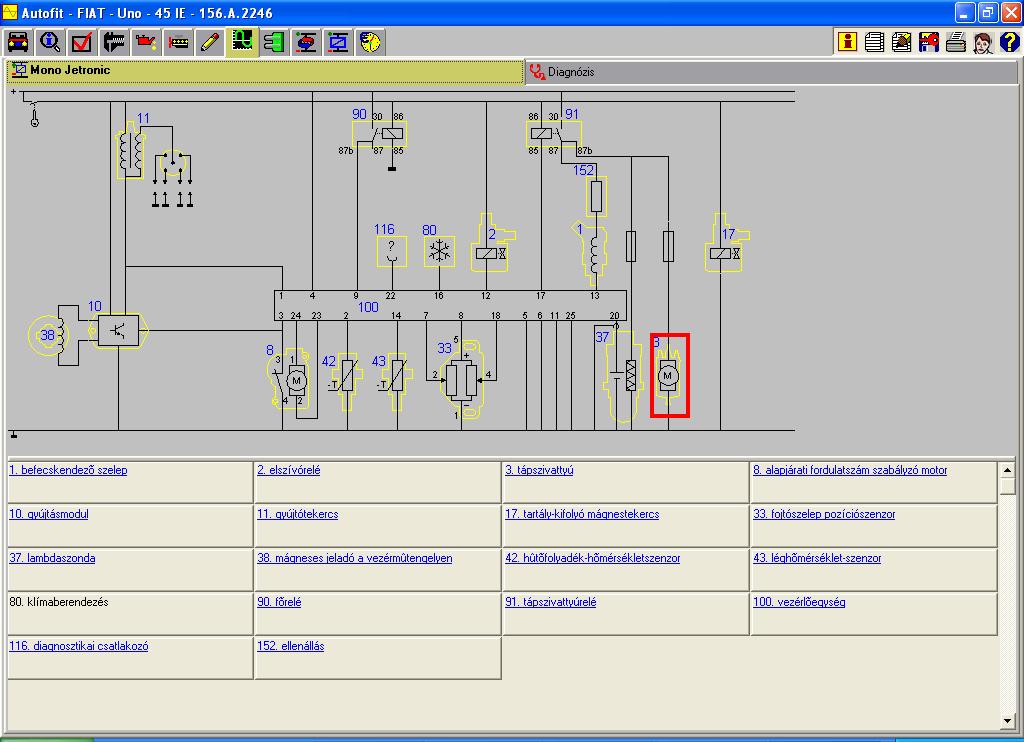Click air temperature sensor symbol 43
The image size is (1024, 742).
[x=397, y=380]
